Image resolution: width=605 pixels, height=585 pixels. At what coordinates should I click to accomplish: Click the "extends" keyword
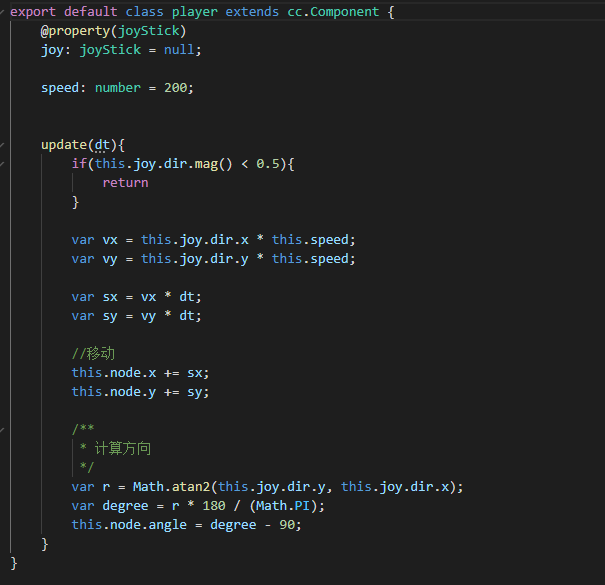252,12
